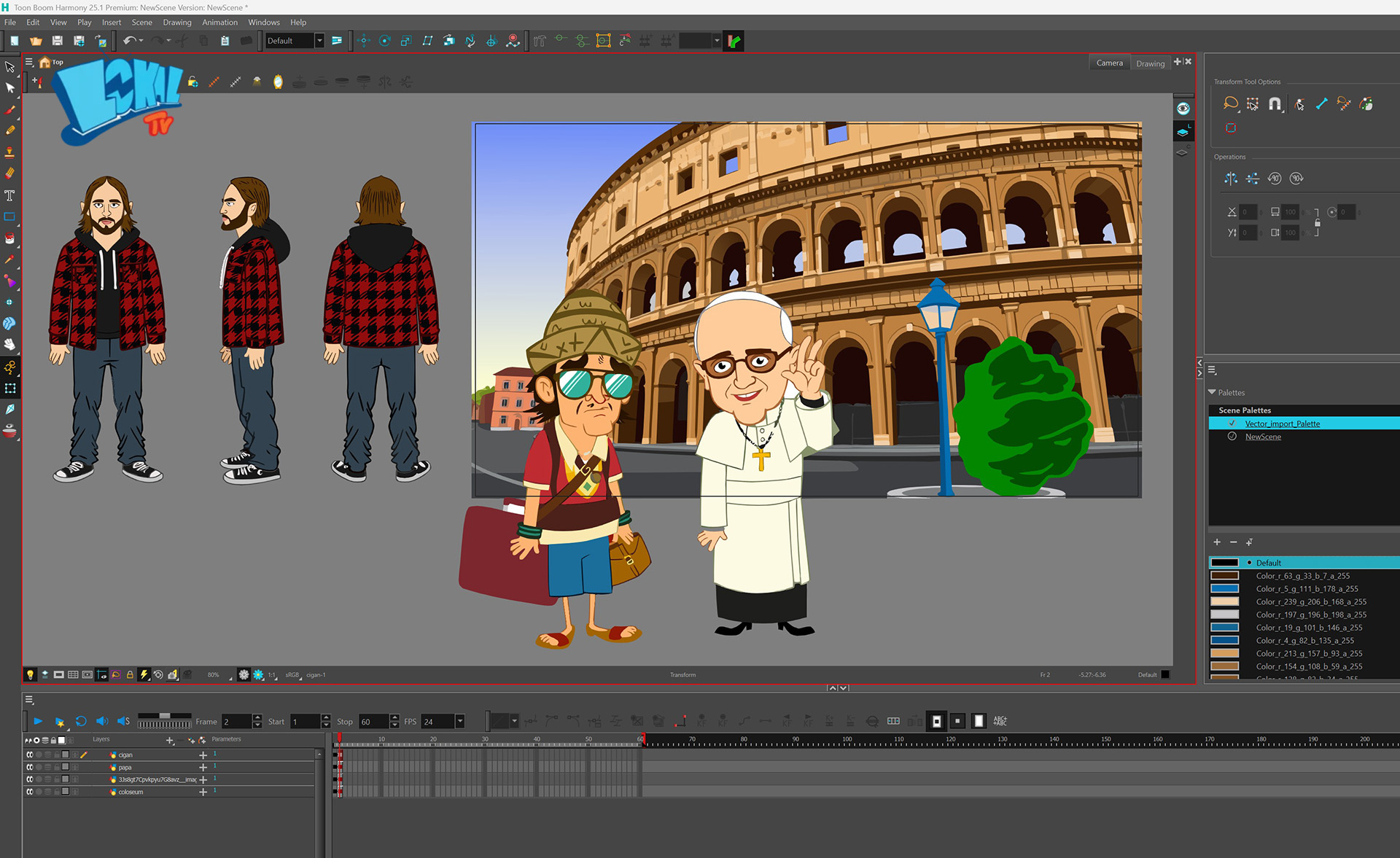Open the FPS dropdown arrow
1400x858 pixels.
[x=460, y=721]
